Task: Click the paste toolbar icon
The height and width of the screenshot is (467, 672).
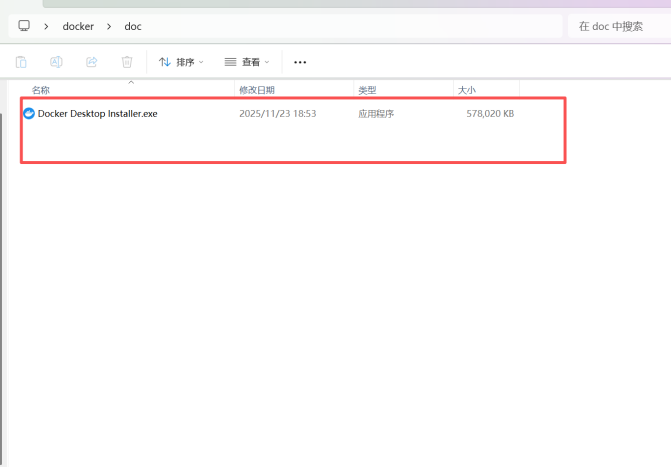Action: coord(21,62)
